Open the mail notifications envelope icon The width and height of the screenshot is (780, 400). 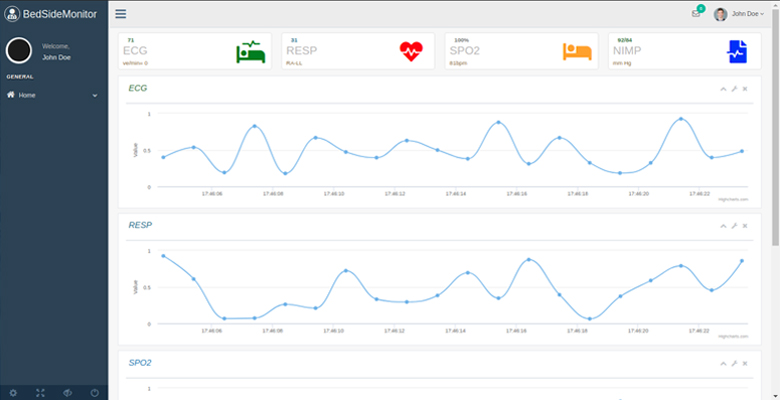(x=696, y=14)
